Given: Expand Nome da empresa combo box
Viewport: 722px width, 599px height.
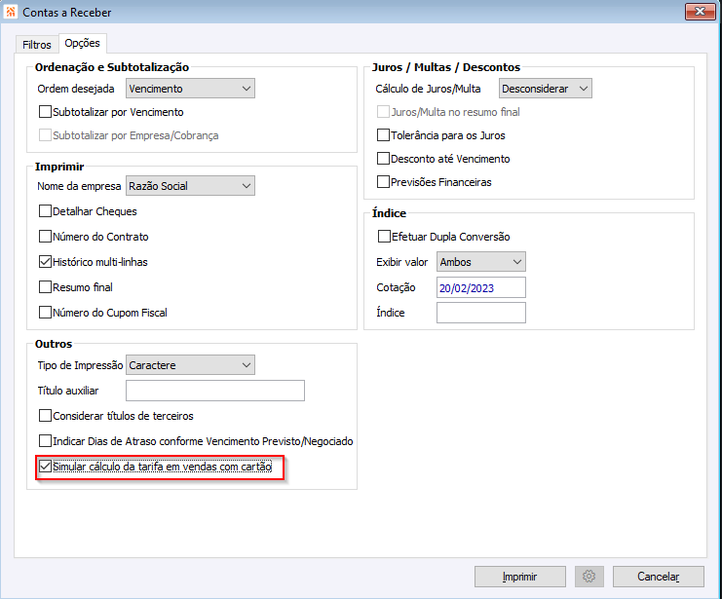Looking at the screenshot, I should (x=191, y=186).
